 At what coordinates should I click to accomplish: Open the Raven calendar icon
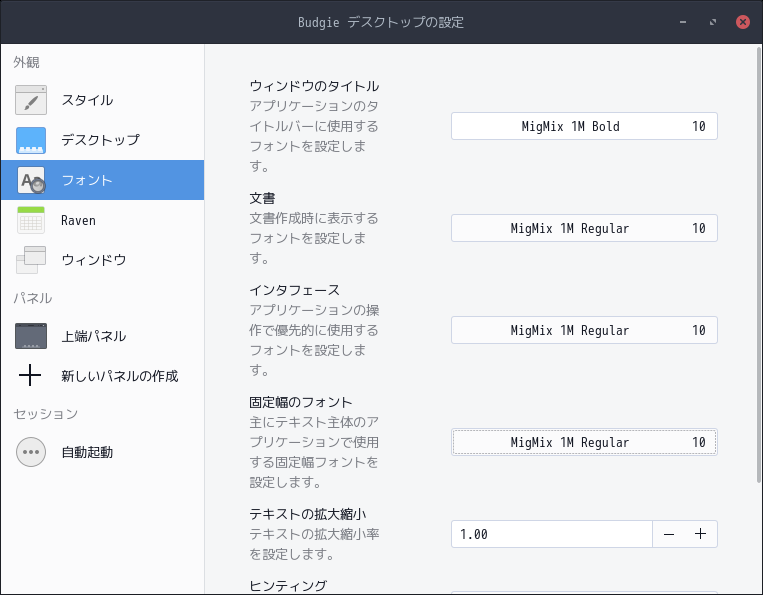pyautogui.click(x=31, y=220)
